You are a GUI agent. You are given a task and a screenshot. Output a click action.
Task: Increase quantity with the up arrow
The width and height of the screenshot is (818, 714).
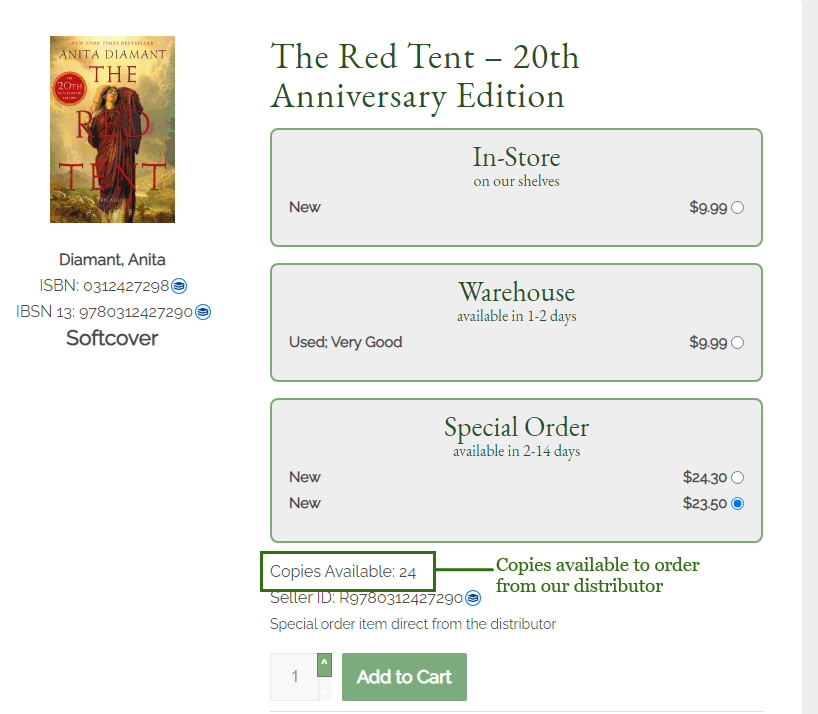(x=324, y=665)
